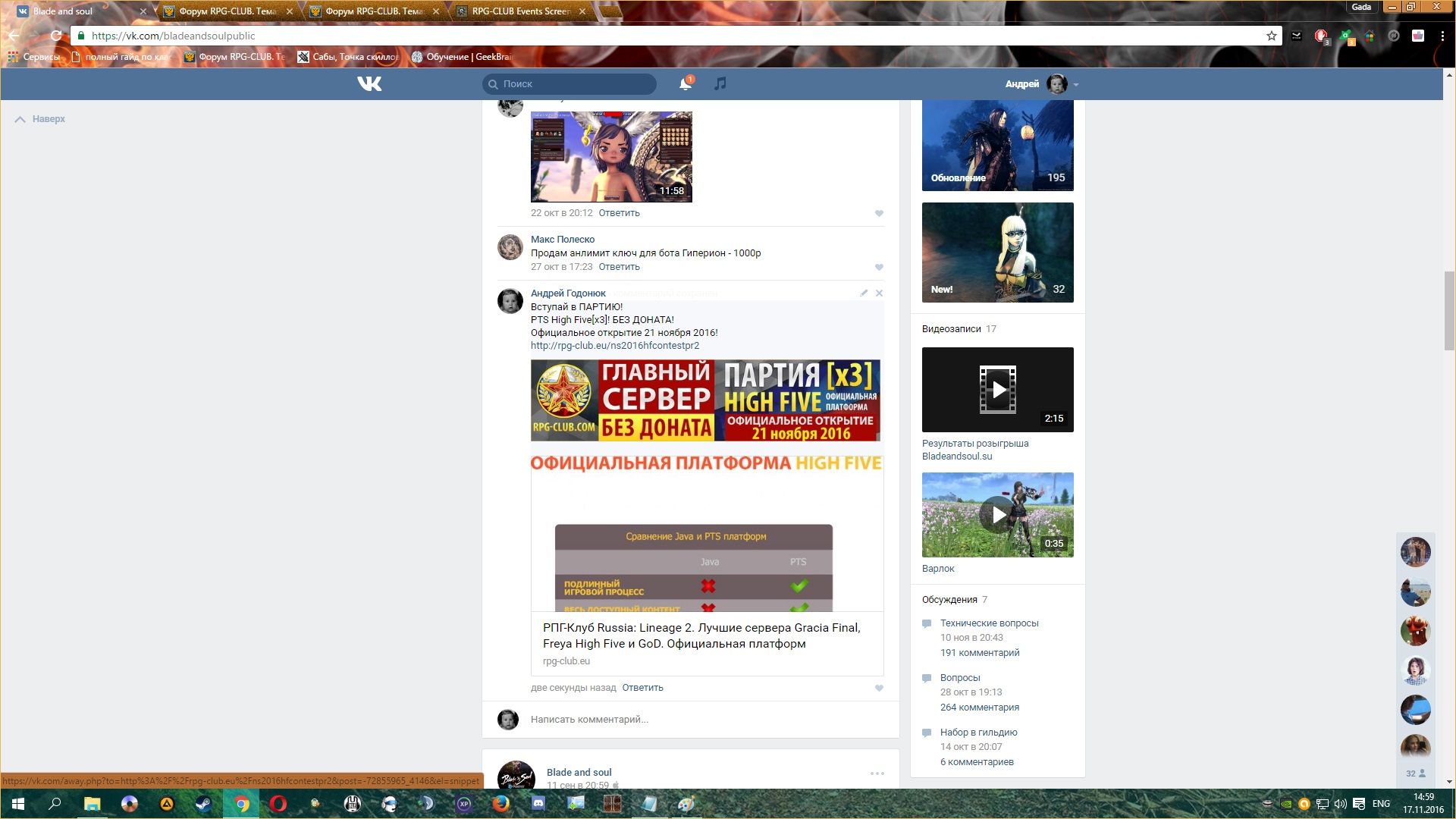1456x819 pixels.
Task: Click into the Поиск search box
Action: tap(570, 83)
